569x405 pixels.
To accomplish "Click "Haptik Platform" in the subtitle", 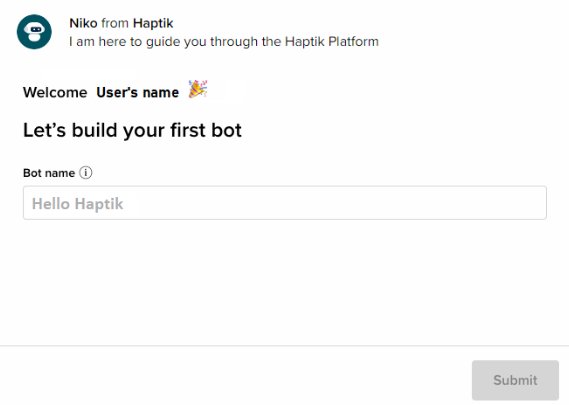I will coord(332,42).
